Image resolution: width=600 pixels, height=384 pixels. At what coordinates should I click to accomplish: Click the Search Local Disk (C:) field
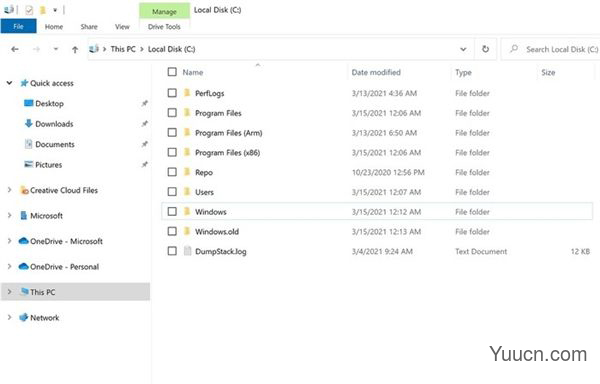(x=550, y=49)
